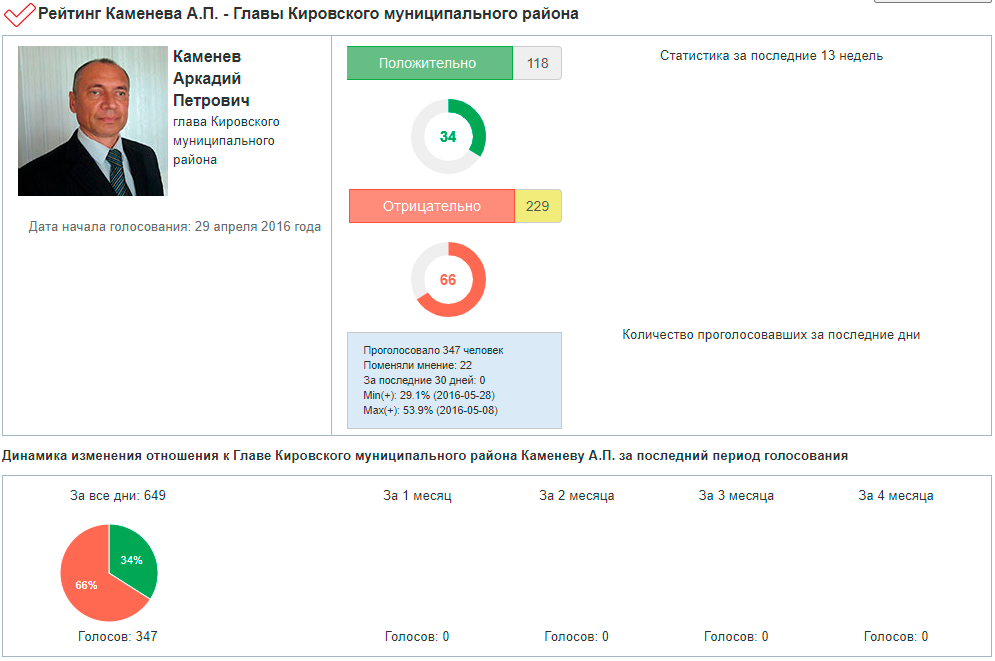Click the red 66% pie slice
995x661 pixels.
tap(88, 585)
